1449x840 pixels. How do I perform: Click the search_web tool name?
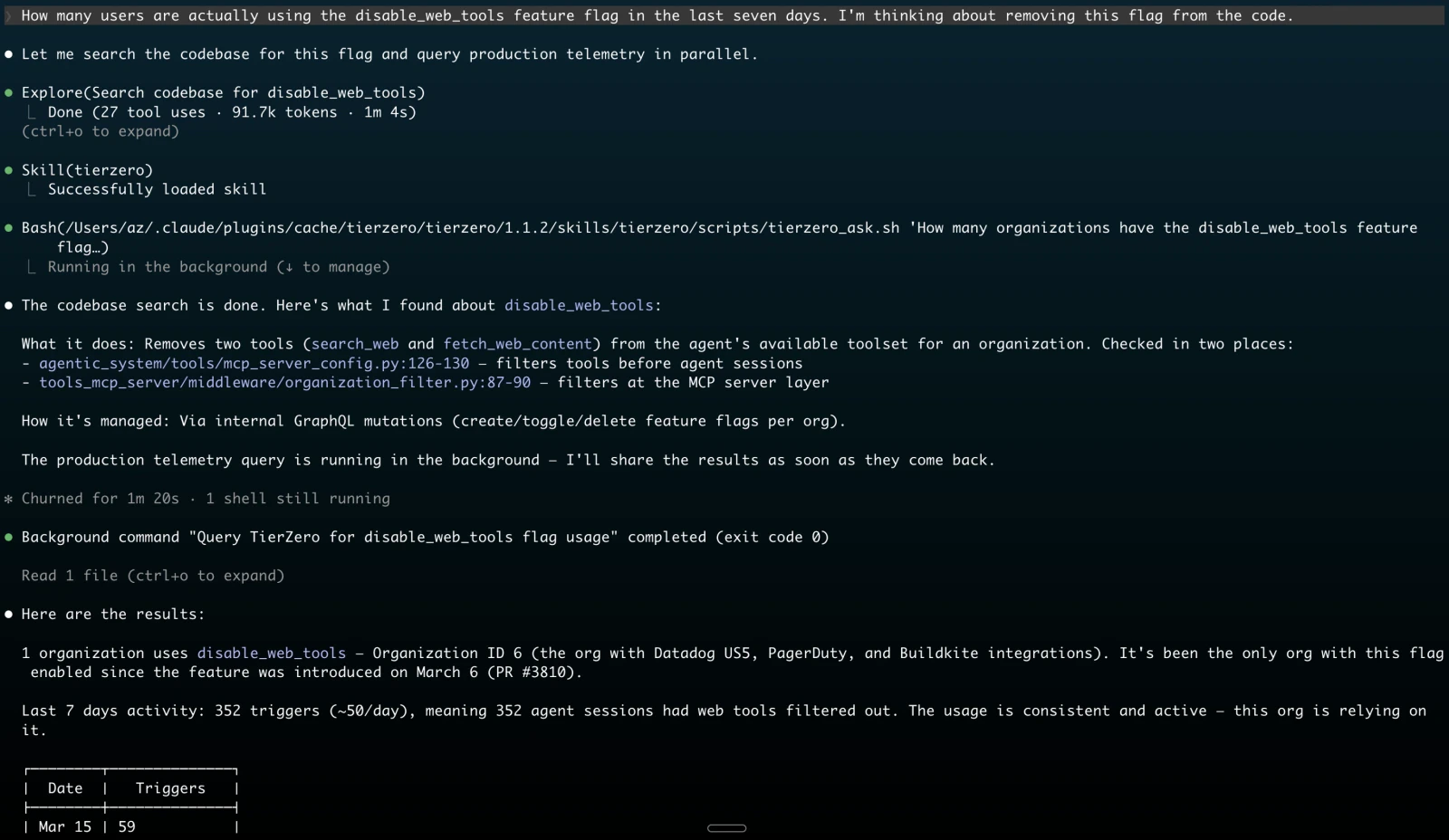coord(355,344)
